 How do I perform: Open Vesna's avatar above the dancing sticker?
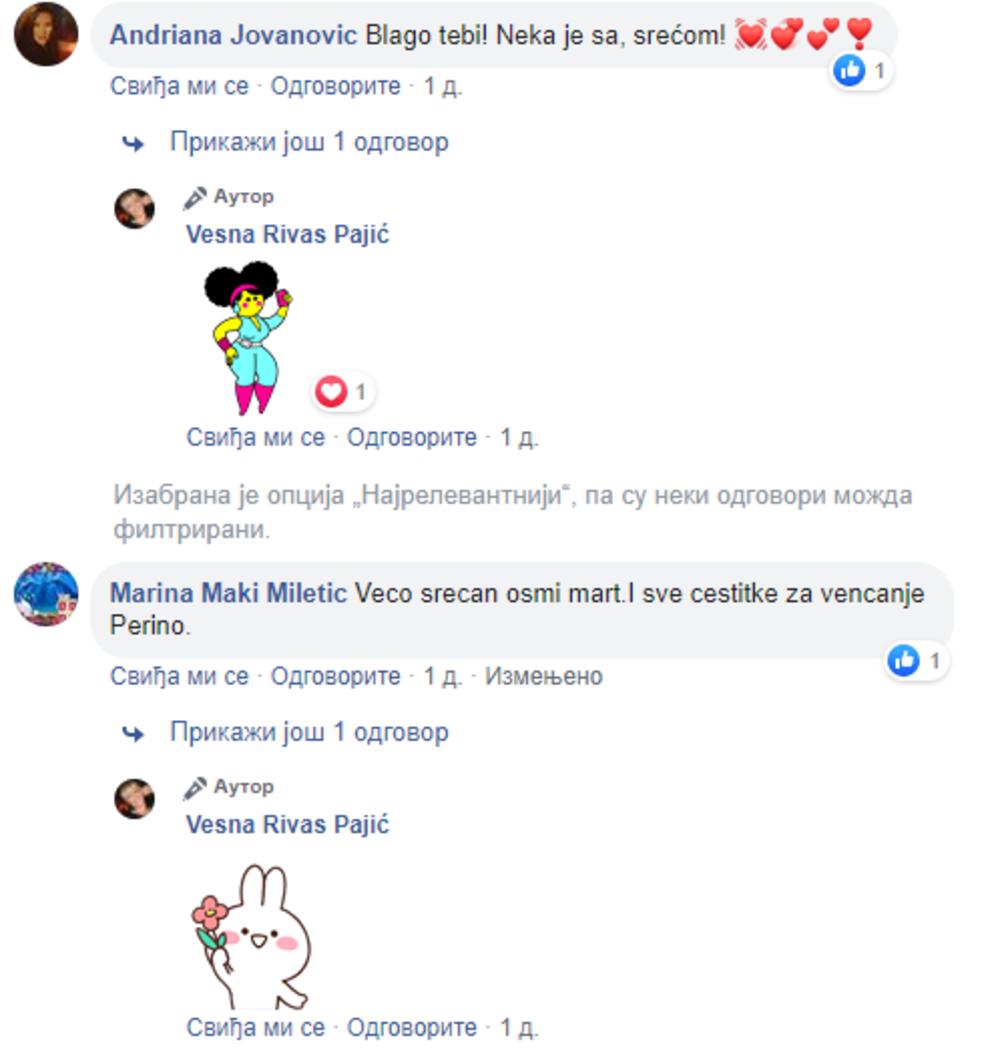coord(135,209)
